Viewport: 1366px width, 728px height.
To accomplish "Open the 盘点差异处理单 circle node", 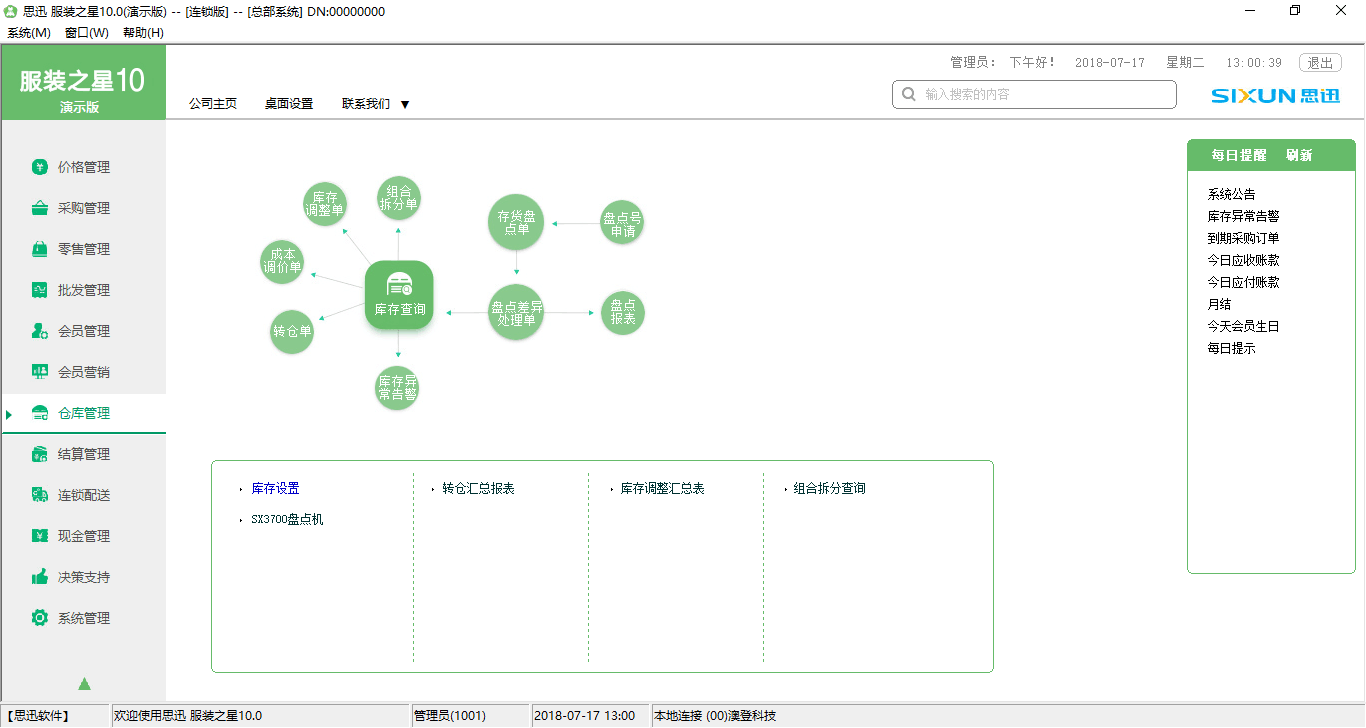I will (516, 313).
